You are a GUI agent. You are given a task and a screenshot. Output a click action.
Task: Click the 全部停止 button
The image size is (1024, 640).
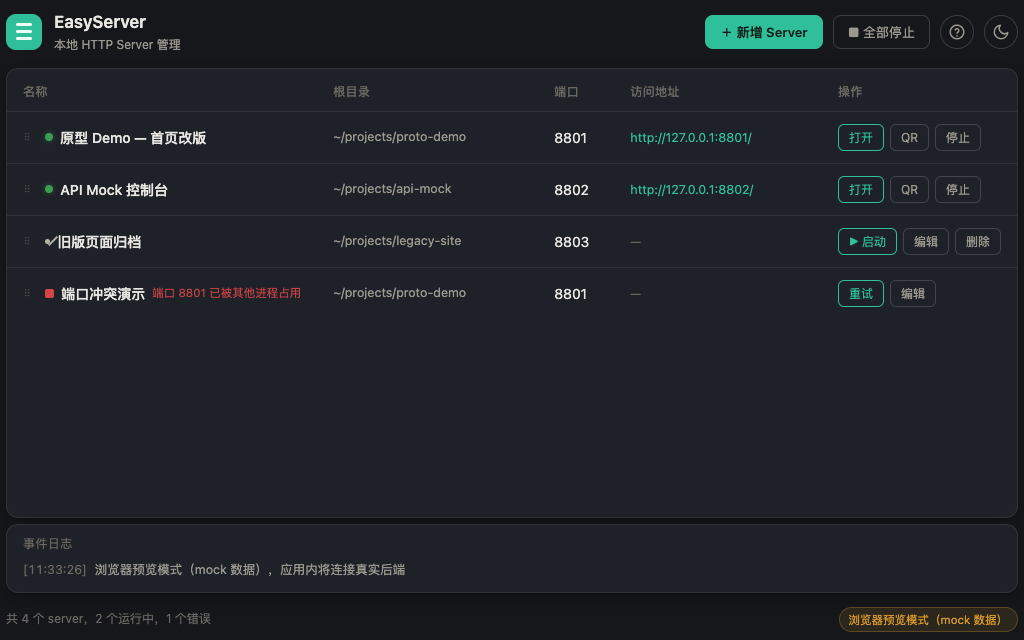coord(881,32)
